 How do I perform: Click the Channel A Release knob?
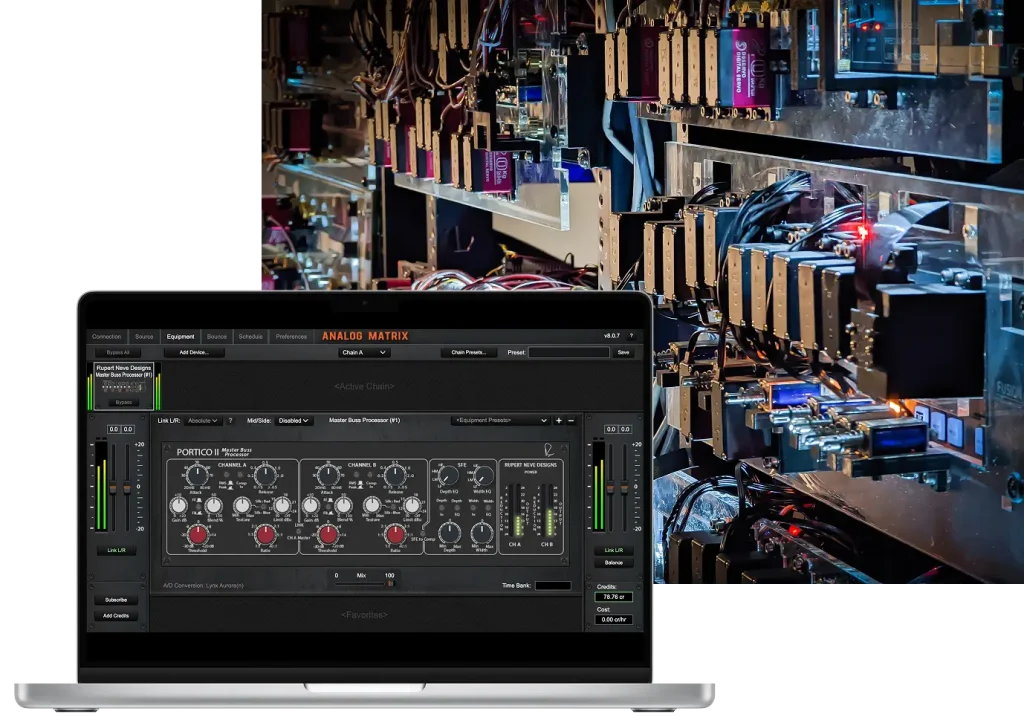265,476
